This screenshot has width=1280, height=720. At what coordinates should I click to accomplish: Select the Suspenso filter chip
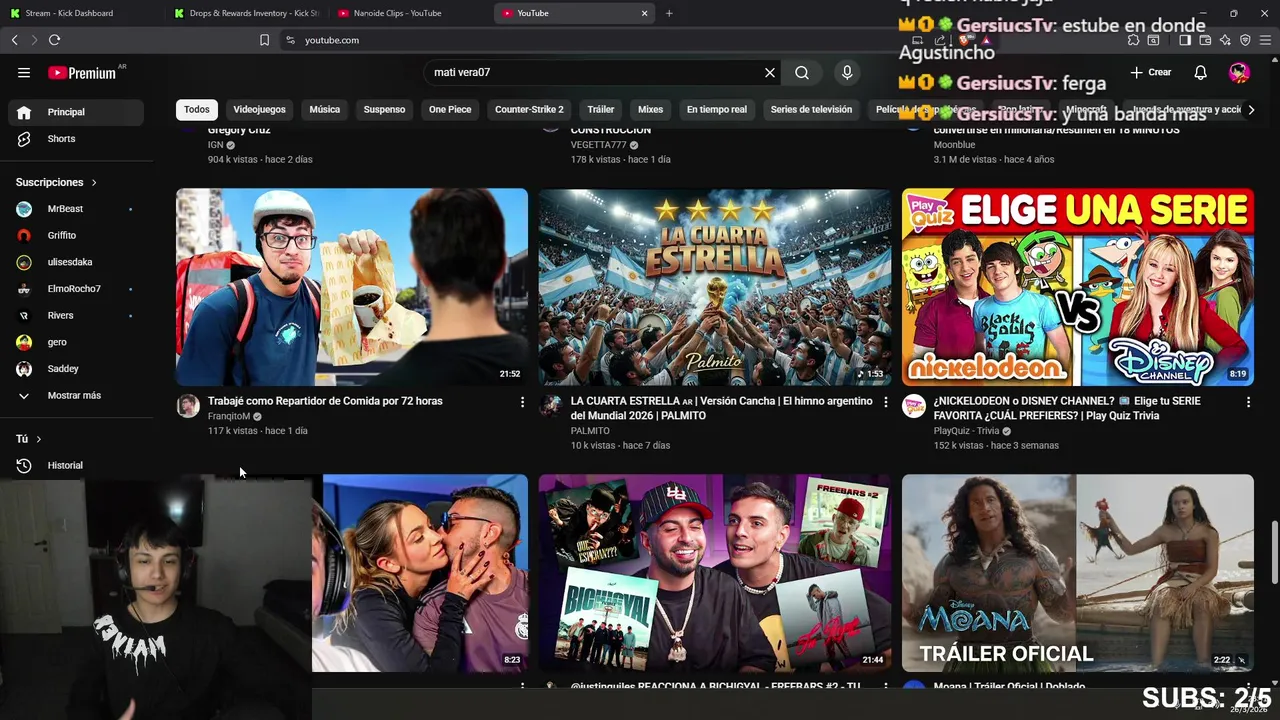point(384,110)
